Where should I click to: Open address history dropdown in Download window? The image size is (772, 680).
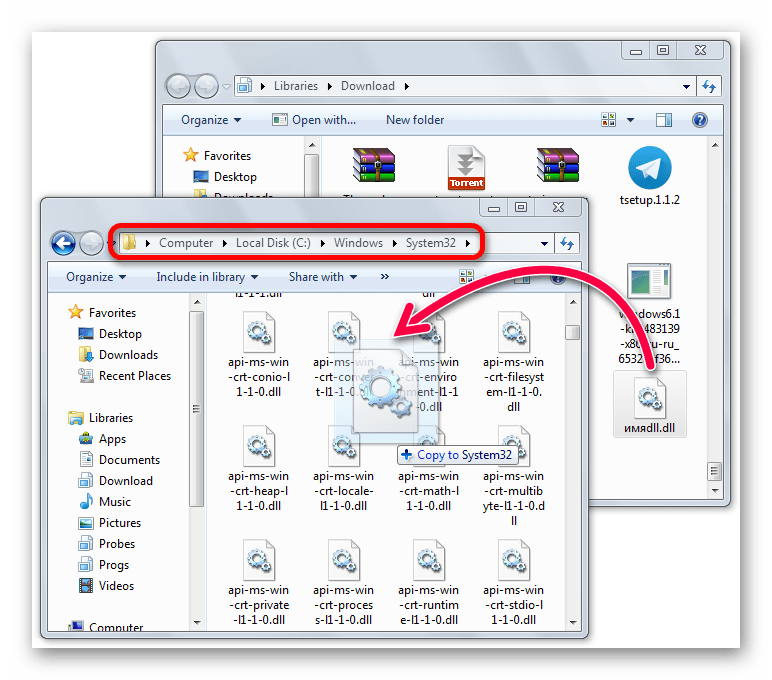point(686,87)
